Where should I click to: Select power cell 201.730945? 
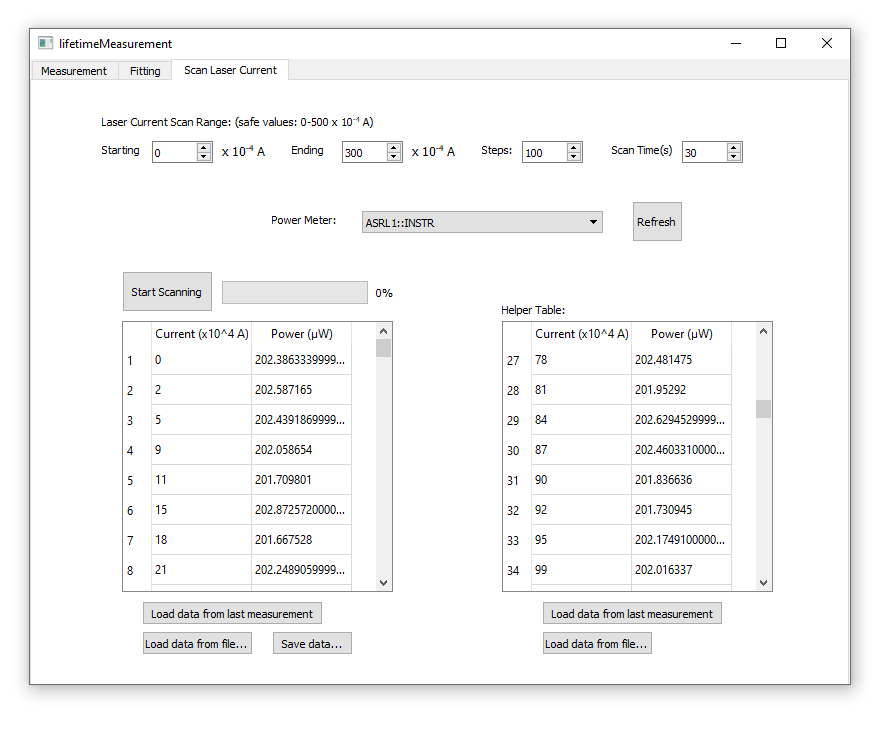[681, 510]
